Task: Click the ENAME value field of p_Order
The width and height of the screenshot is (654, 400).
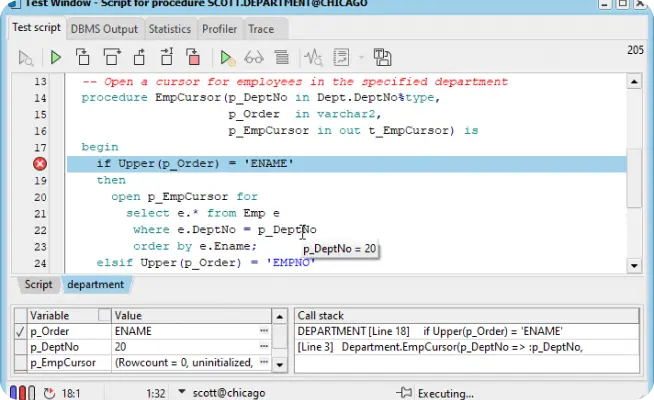Action: 180,330
